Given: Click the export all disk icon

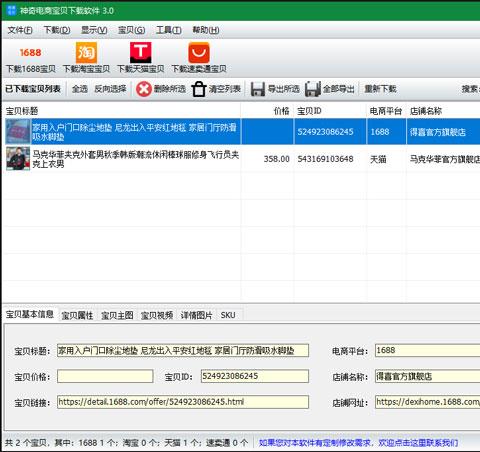Looking at the screenshot, I should click(313, 89).
